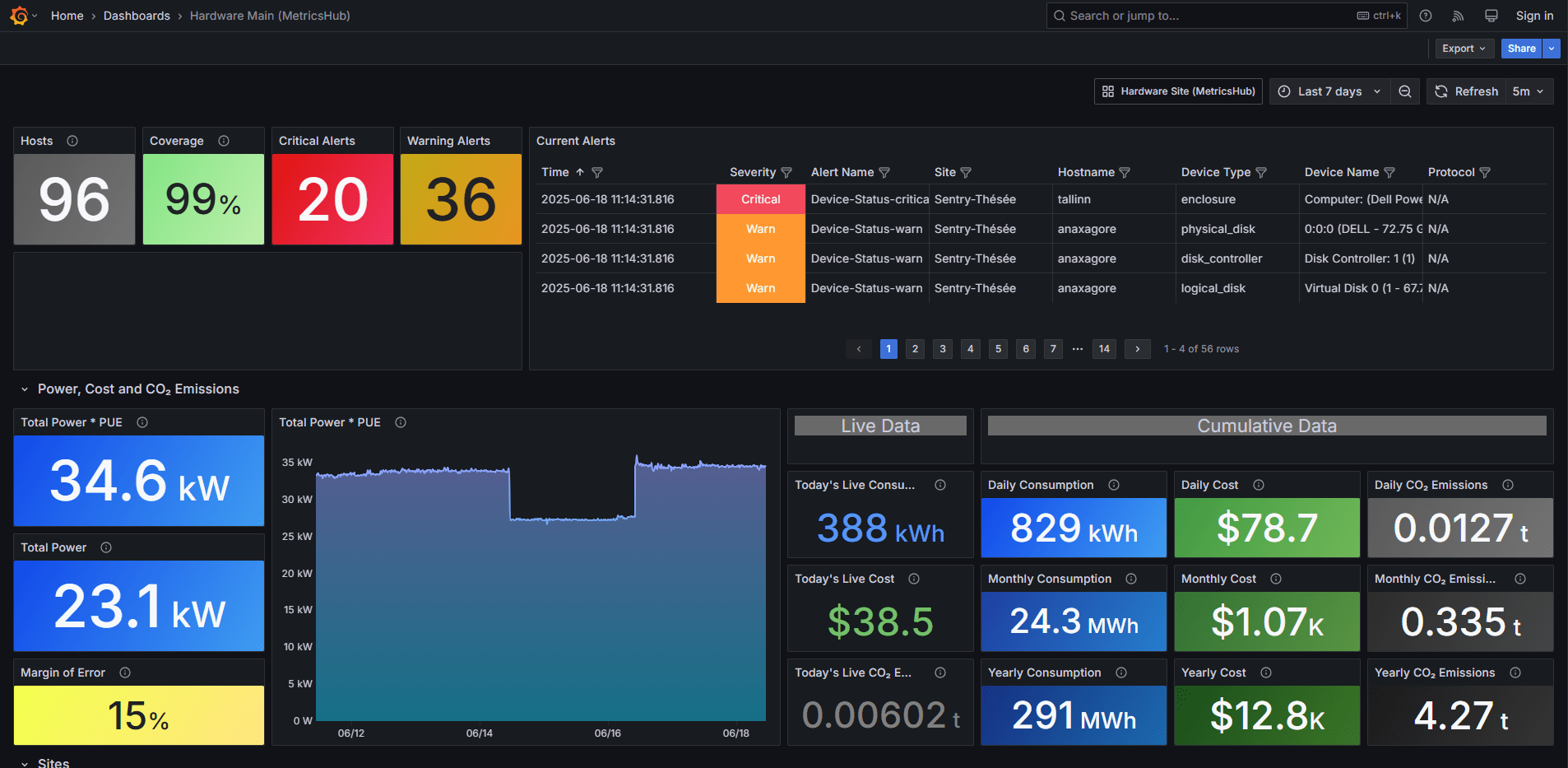The image size is (1568, 768).
Task: Click the Sign in link
Action: click(1533, 15)
